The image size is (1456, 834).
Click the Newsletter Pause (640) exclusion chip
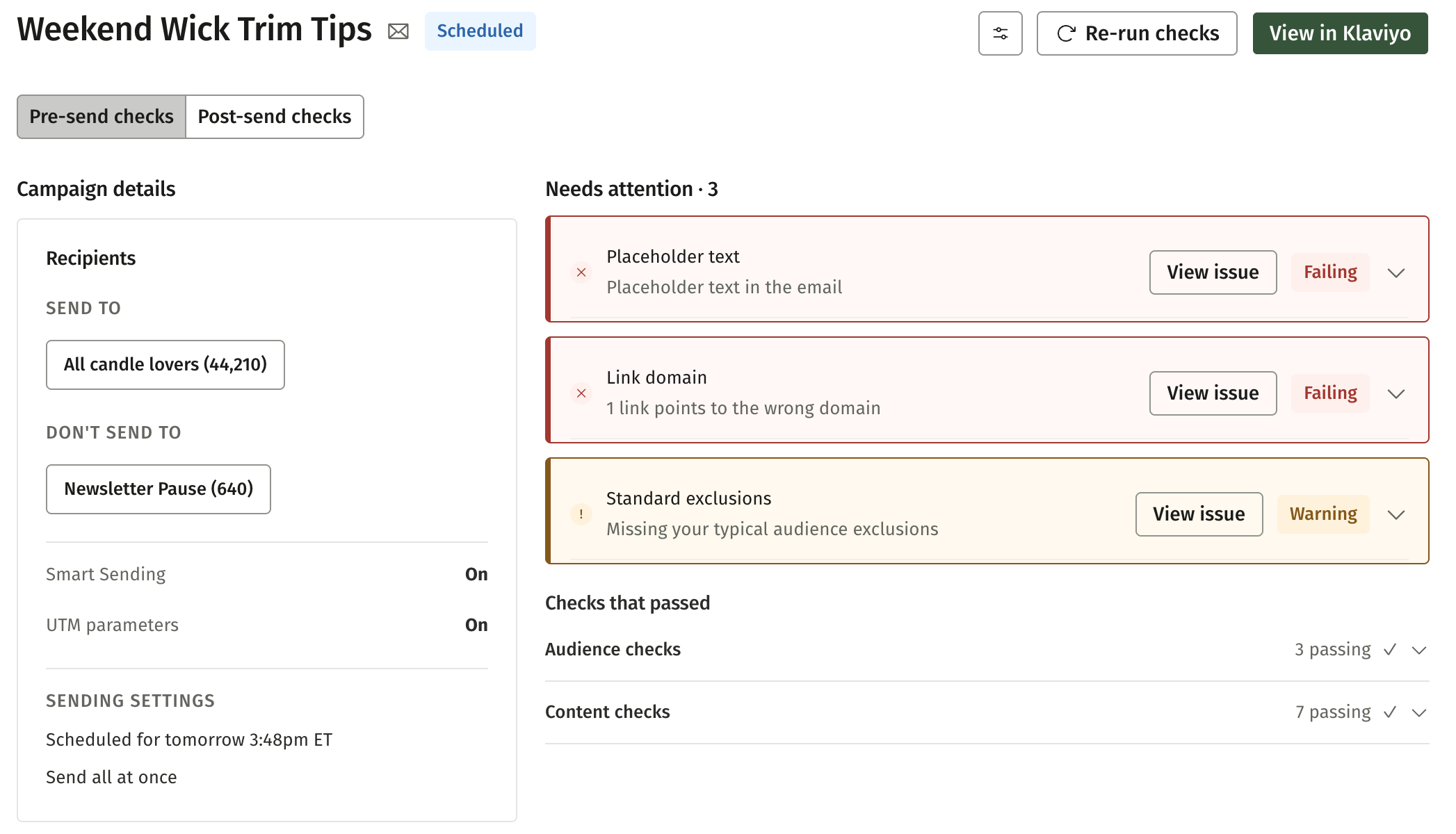point(159,489)
